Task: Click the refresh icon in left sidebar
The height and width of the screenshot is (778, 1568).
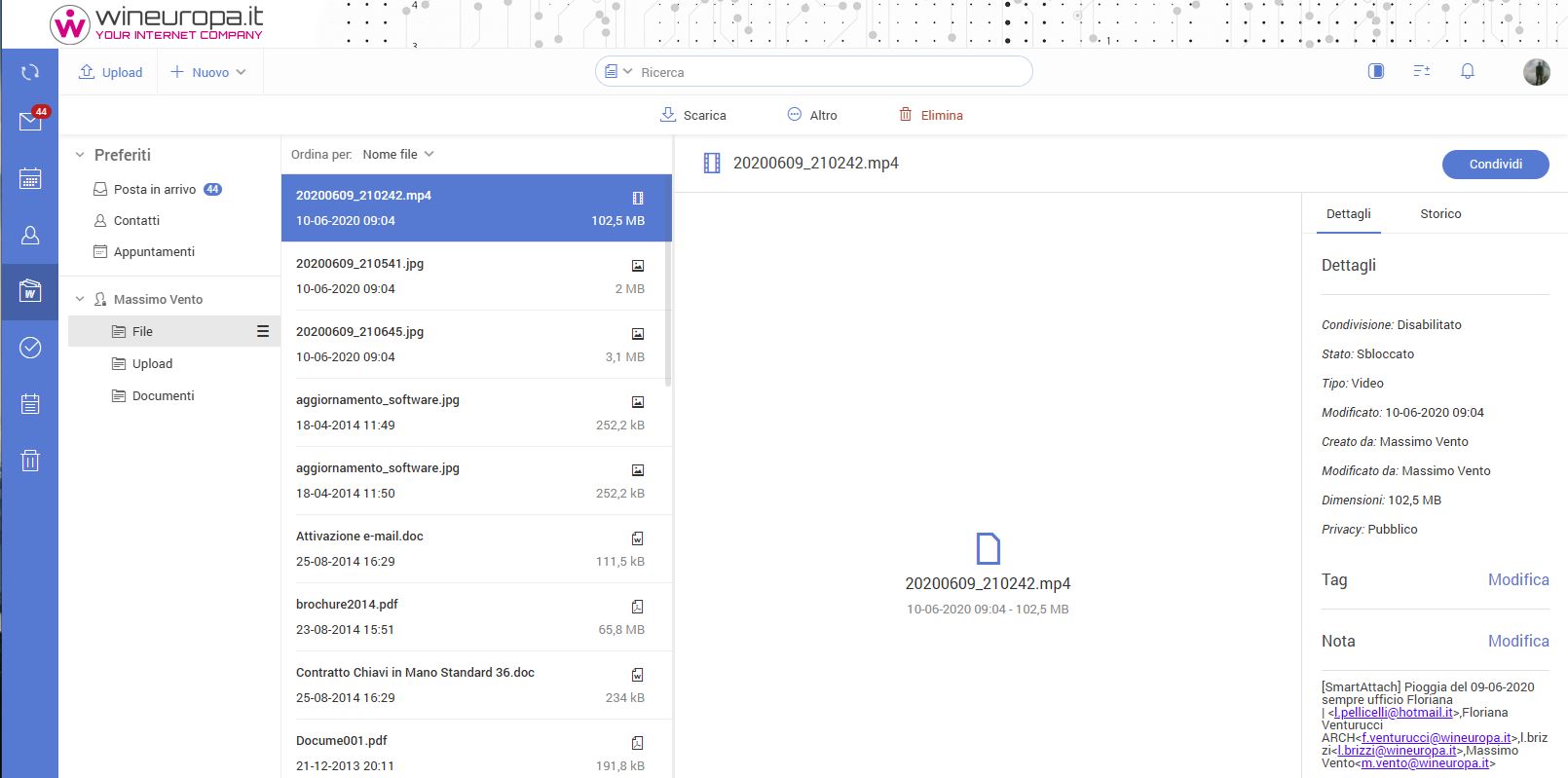Action: point(30,72)
